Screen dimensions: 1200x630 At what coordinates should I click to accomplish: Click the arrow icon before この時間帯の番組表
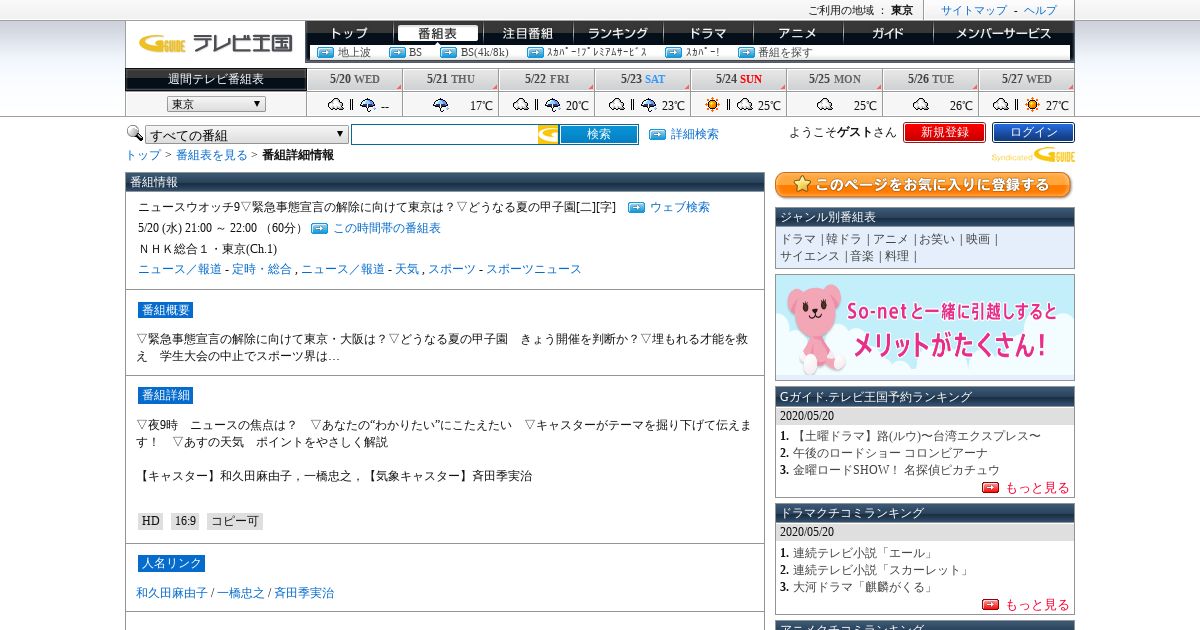tap(319, 228)
